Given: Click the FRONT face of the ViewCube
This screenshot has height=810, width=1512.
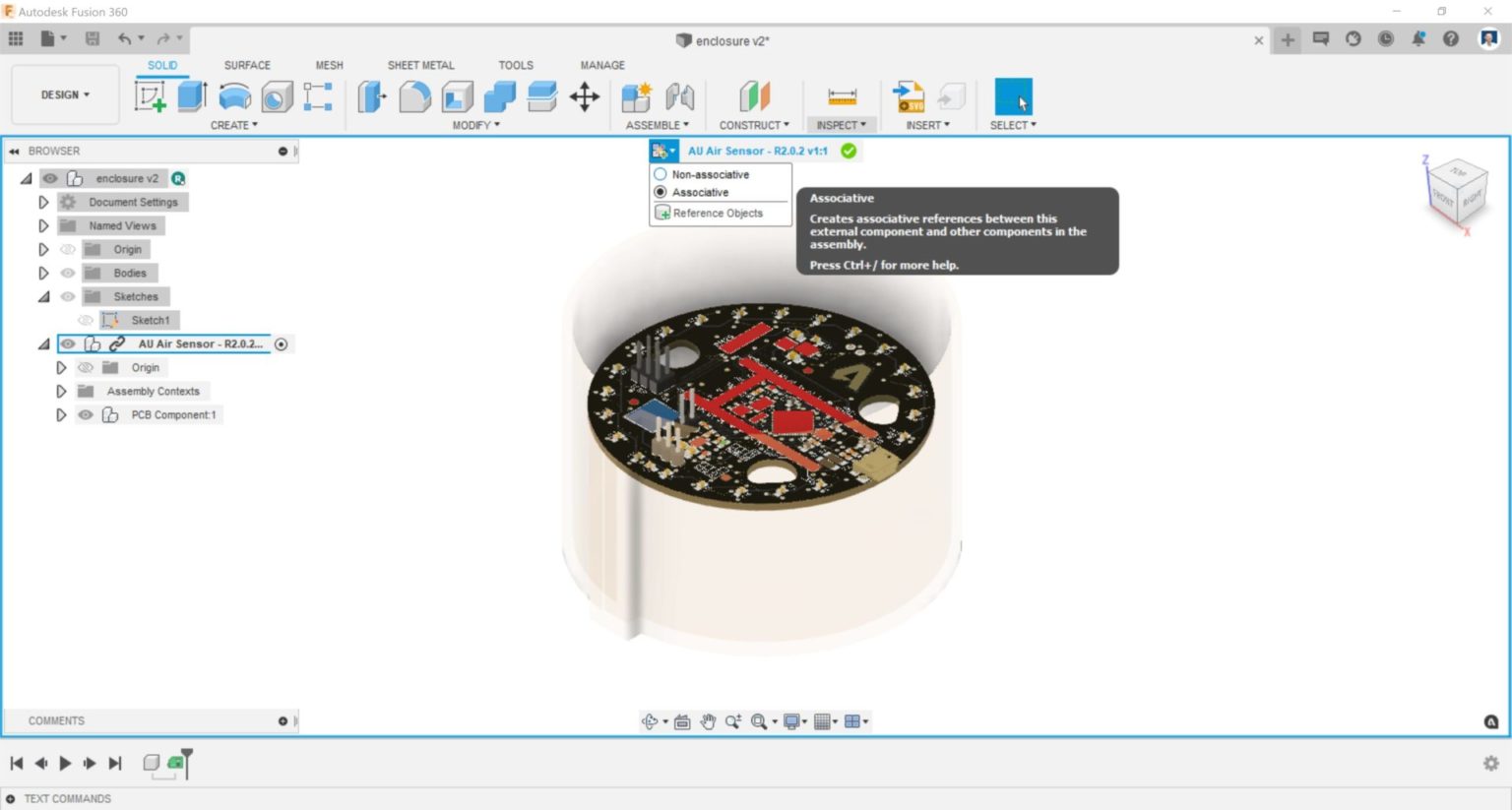Looking at the screenshot, I should click(x=1442, y=197).
